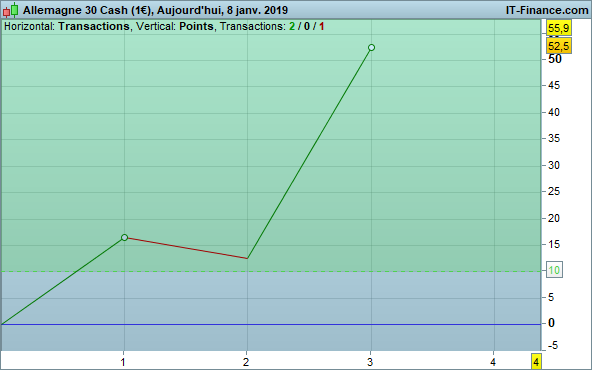Image resolution: width=592 pixels, height=370 pixels.
Task: Click the yellow 52,5 price label
Action: click(x=559, y=46)
